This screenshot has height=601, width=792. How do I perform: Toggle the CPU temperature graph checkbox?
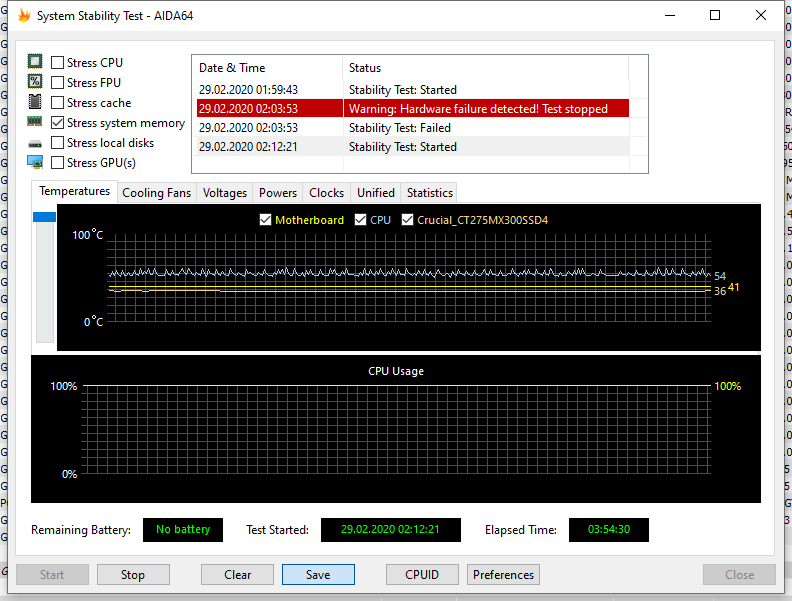coord(360,220)
